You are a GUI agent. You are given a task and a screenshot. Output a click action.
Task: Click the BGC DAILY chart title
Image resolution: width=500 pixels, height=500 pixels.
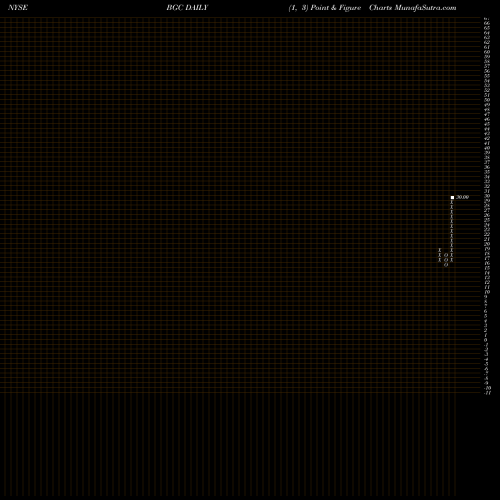pyautogui.click(x=187, y=7)
